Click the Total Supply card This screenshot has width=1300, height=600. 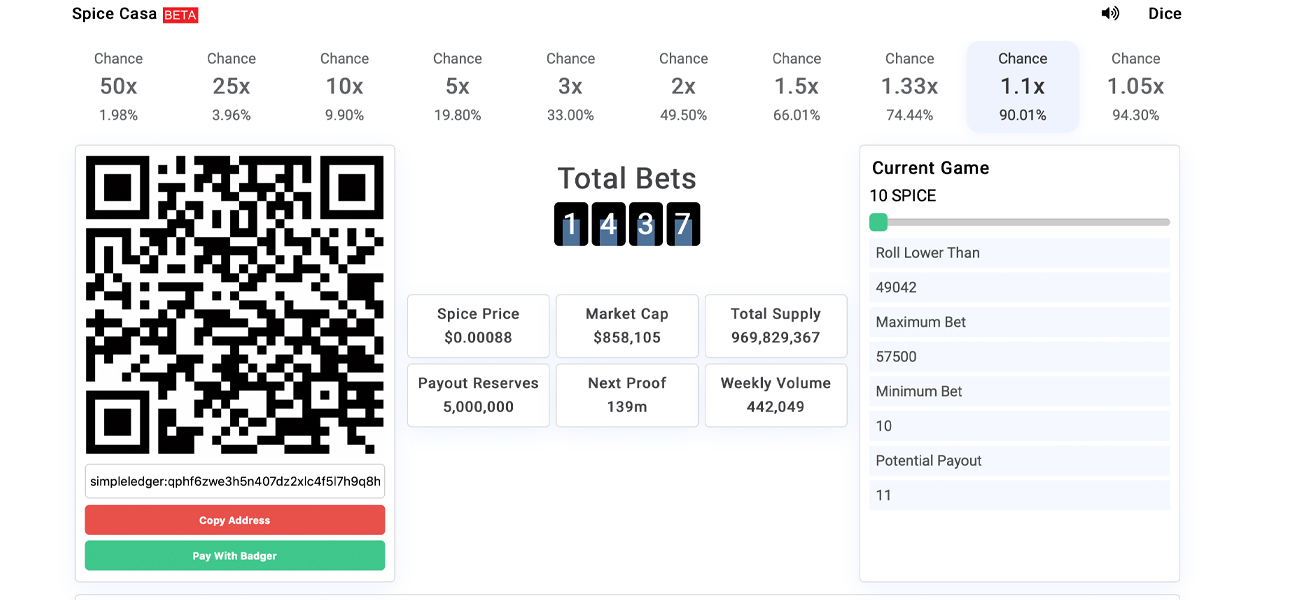click(776, 326)
